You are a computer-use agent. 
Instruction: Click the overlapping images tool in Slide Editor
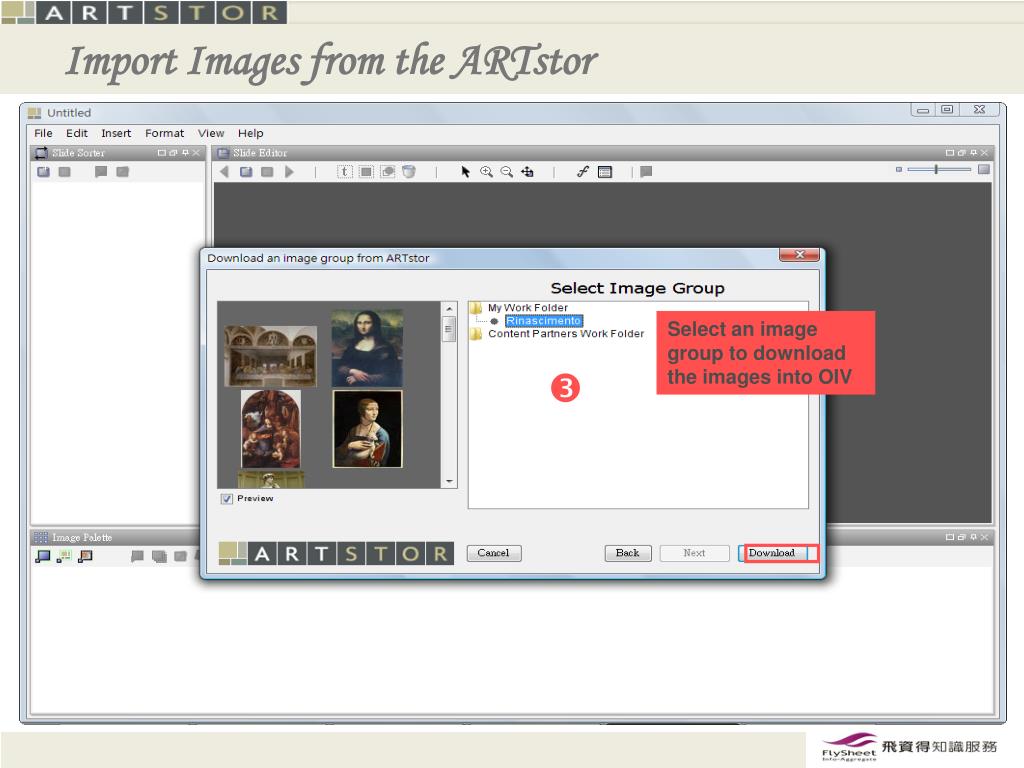388,172
